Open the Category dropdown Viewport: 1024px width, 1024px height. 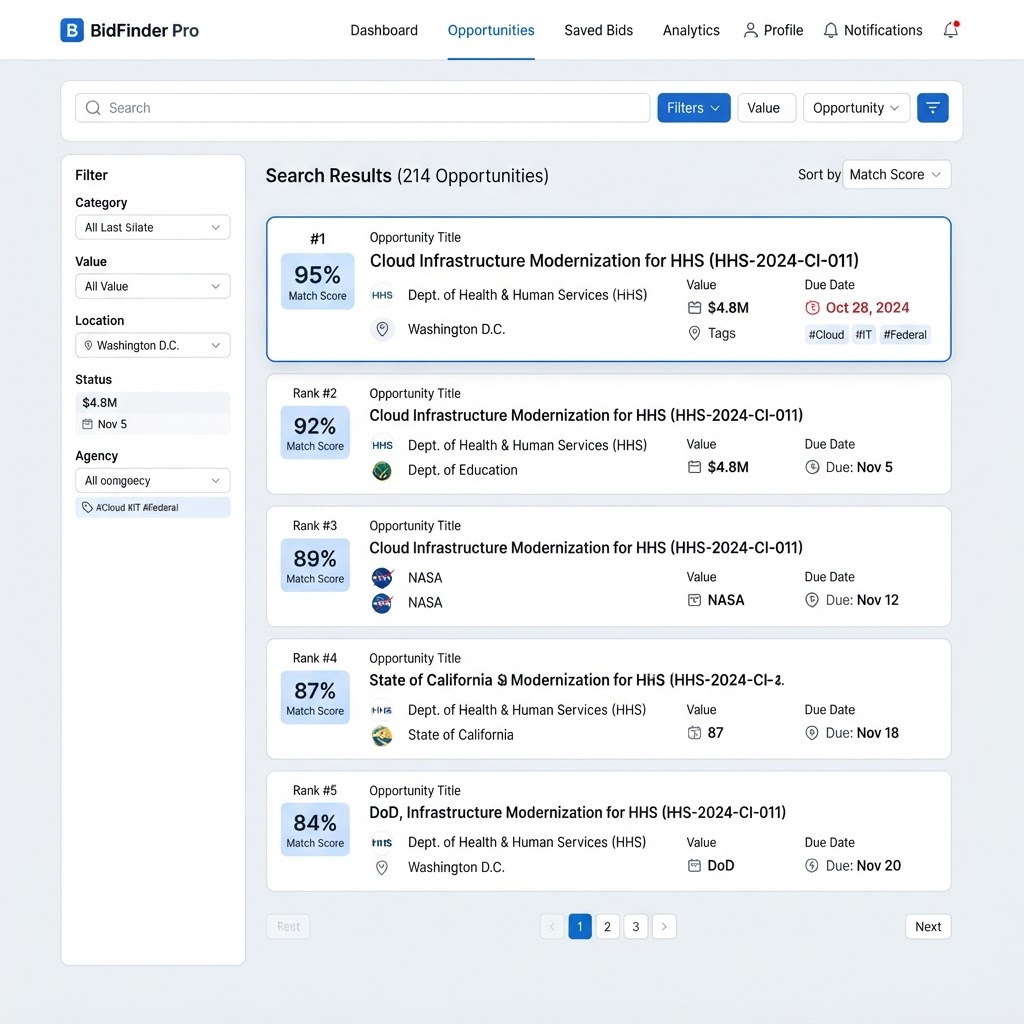point(153,227)
